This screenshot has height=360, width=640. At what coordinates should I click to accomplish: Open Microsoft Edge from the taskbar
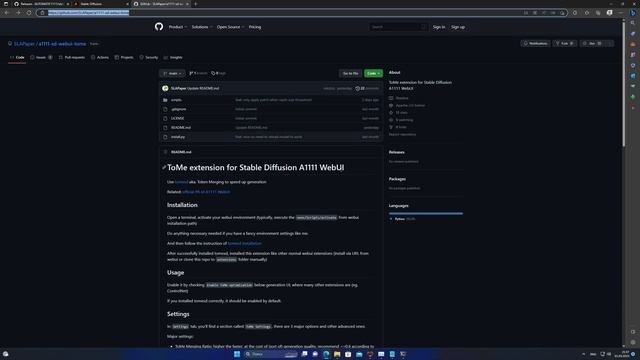coord(326,354)
